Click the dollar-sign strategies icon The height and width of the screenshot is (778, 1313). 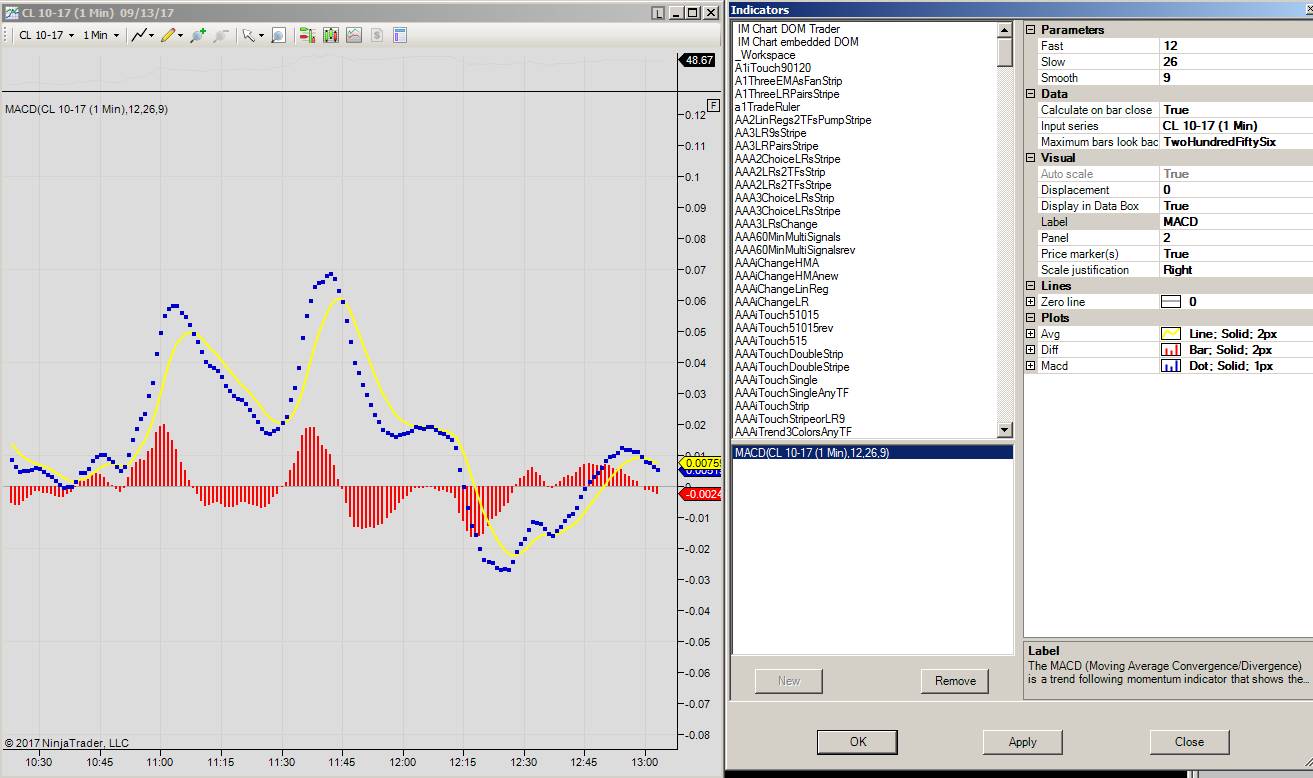click(x=377, y=35)
